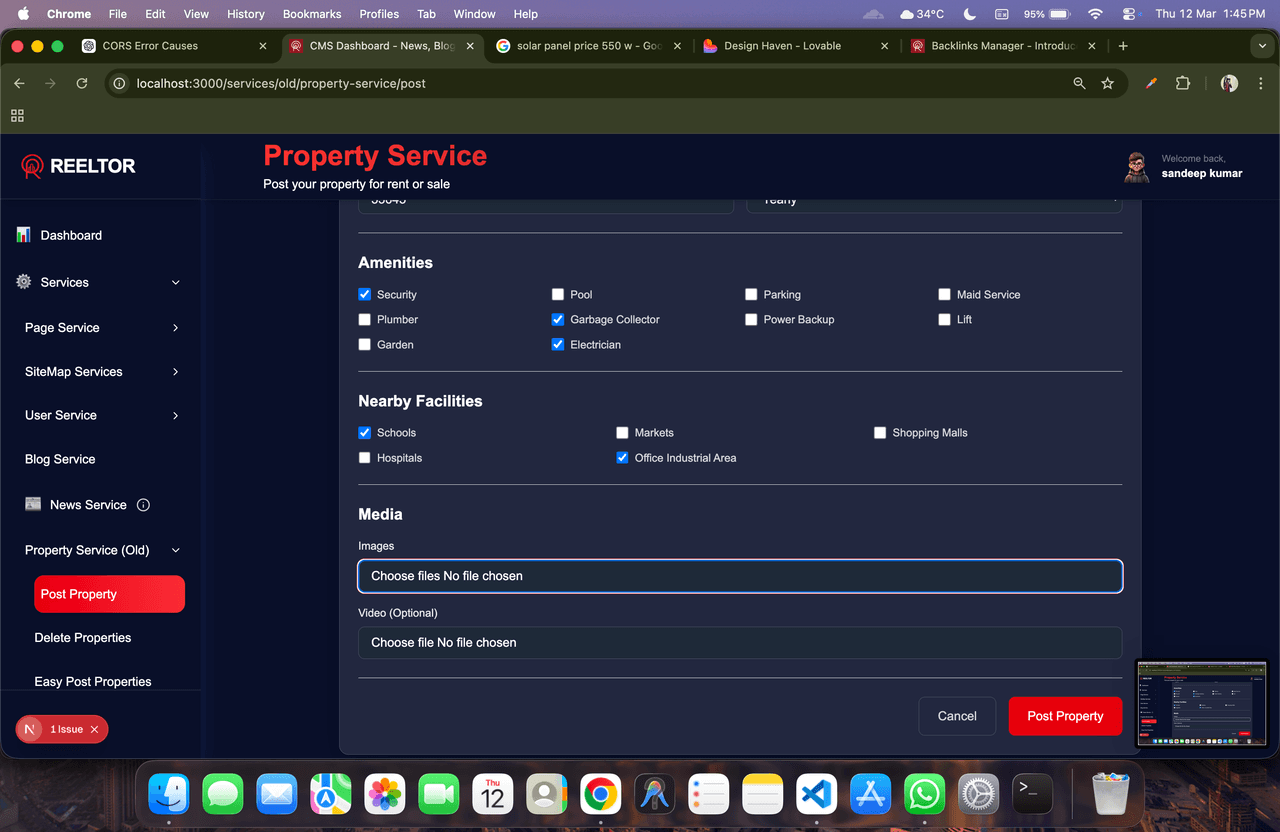Screen dimensions: 1280x832
Task: Click the user avatar next to Welcome back
Action: click(x=1136, y=167)
